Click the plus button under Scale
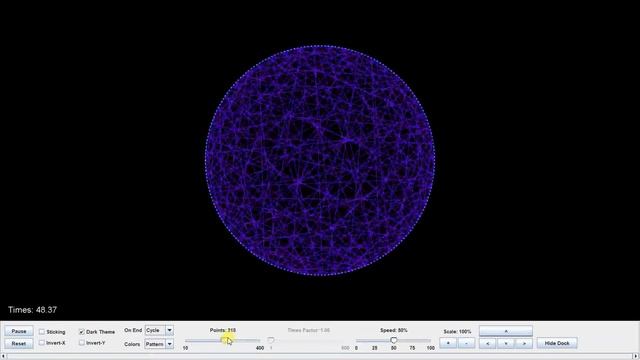 (448, 343)
